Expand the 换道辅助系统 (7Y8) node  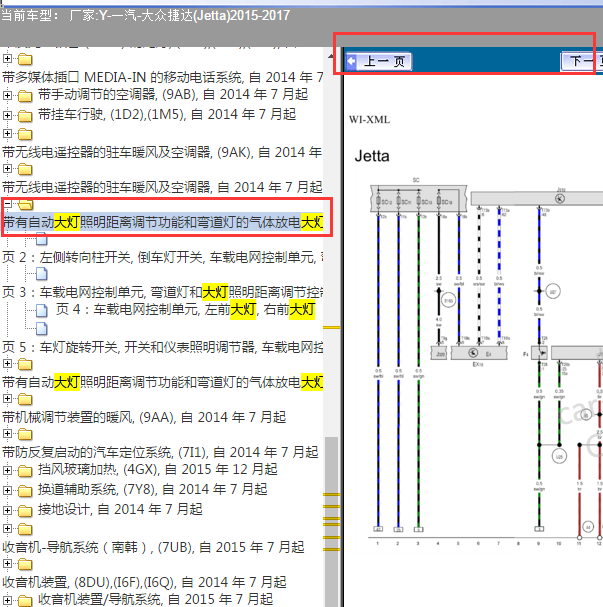tap(7, 490)
